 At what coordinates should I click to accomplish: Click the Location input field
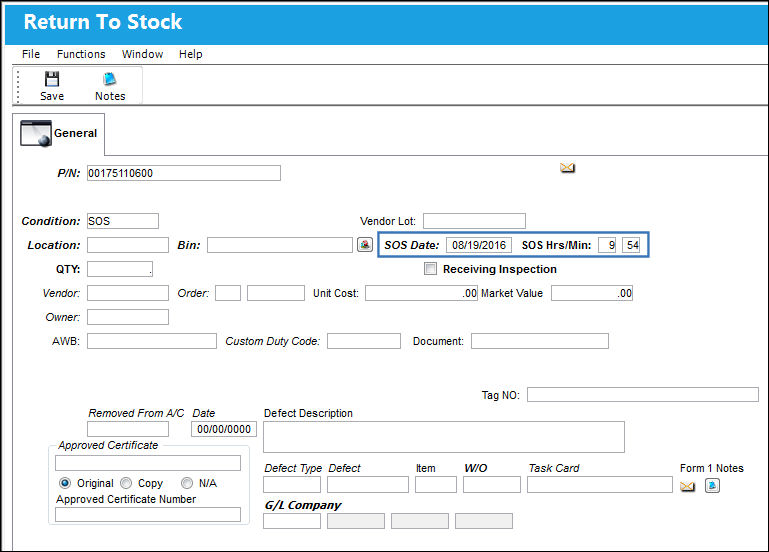point(128,245)
